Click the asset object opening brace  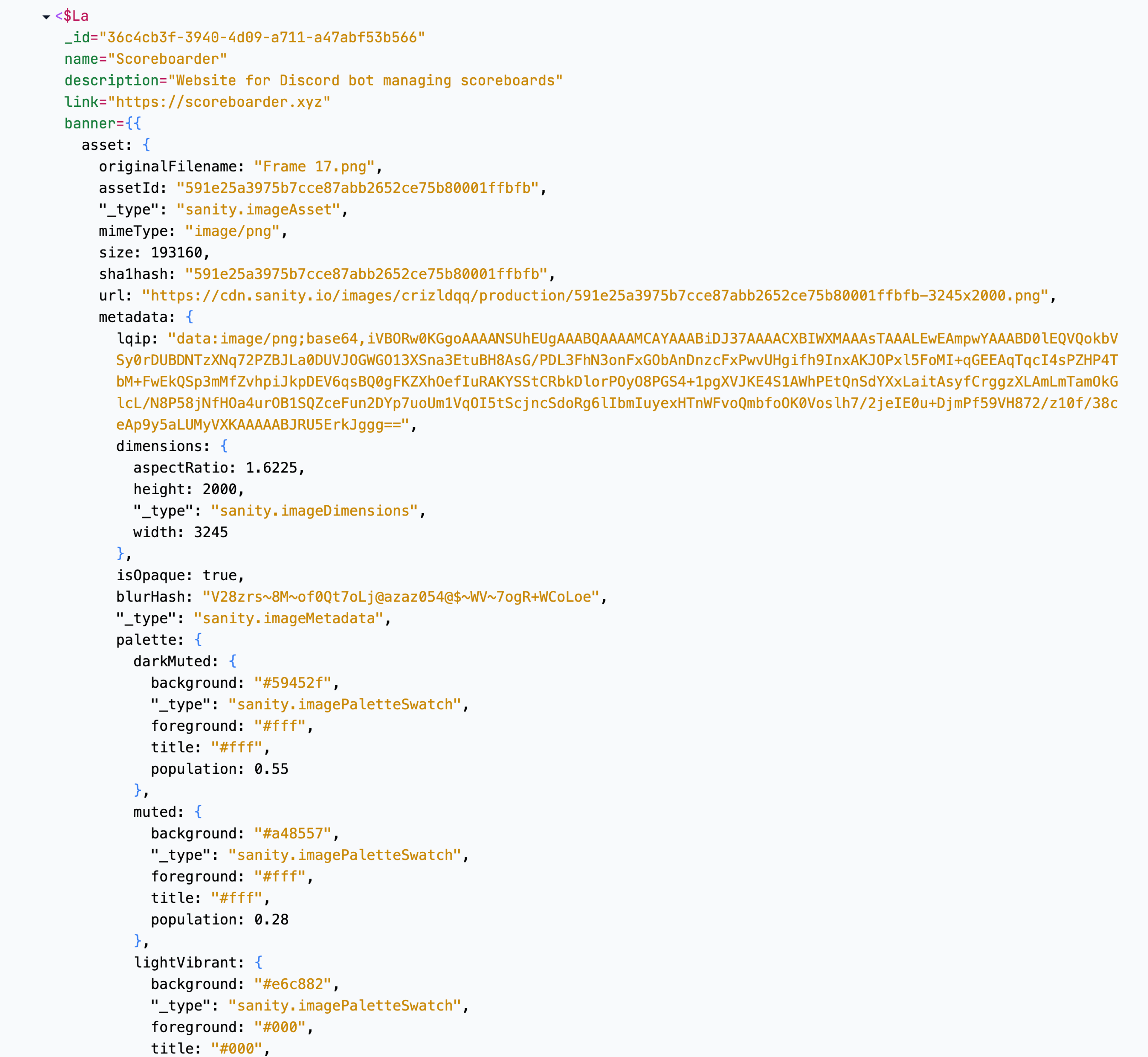click(x=146, y=145)
